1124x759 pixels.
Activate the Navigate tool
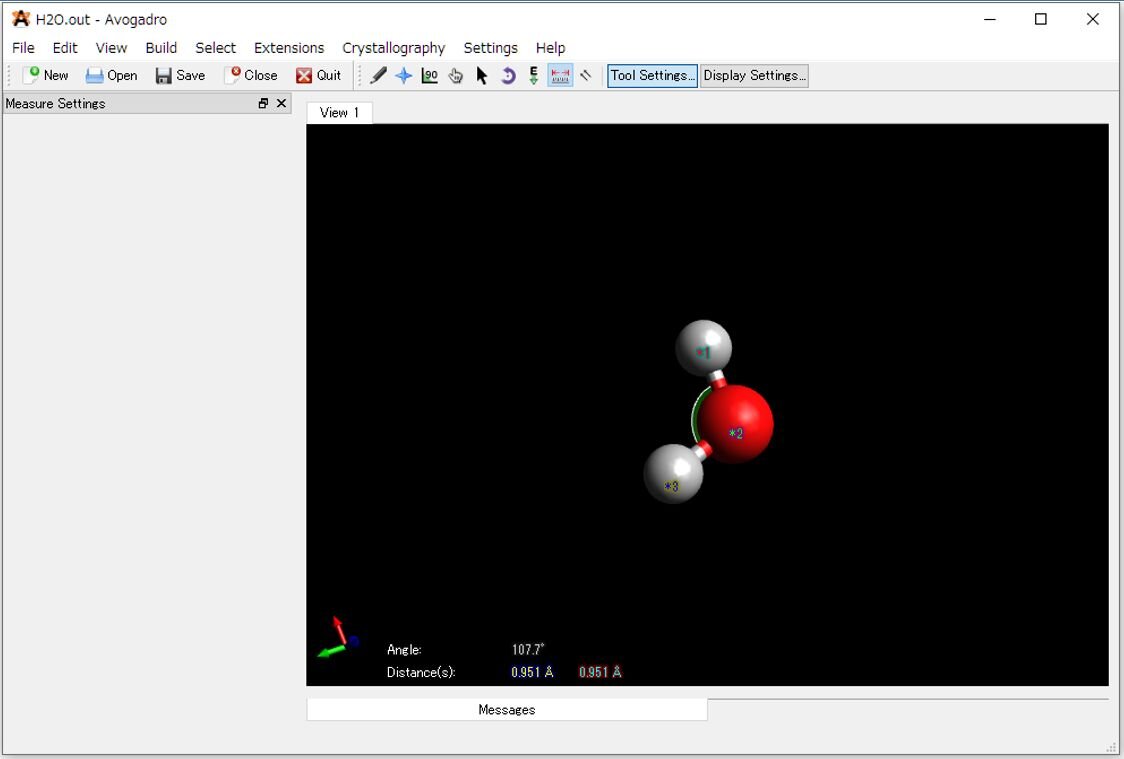(404, 75)
